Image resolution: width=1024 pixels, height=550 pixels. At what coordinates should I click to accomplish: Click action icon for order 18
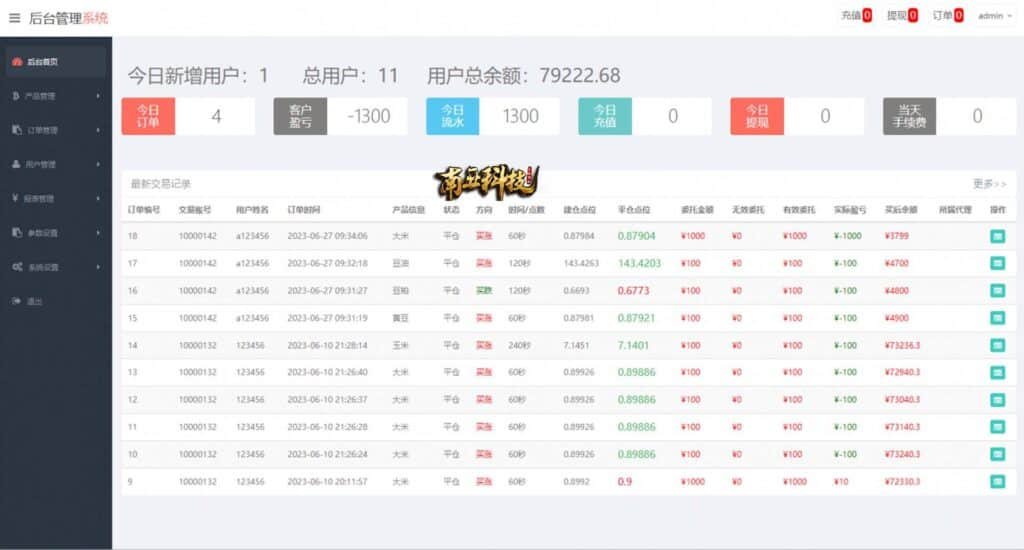click(x=997, y=236)
